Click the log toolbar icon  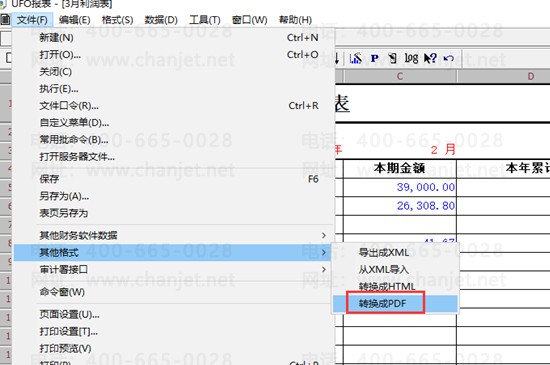411,58
